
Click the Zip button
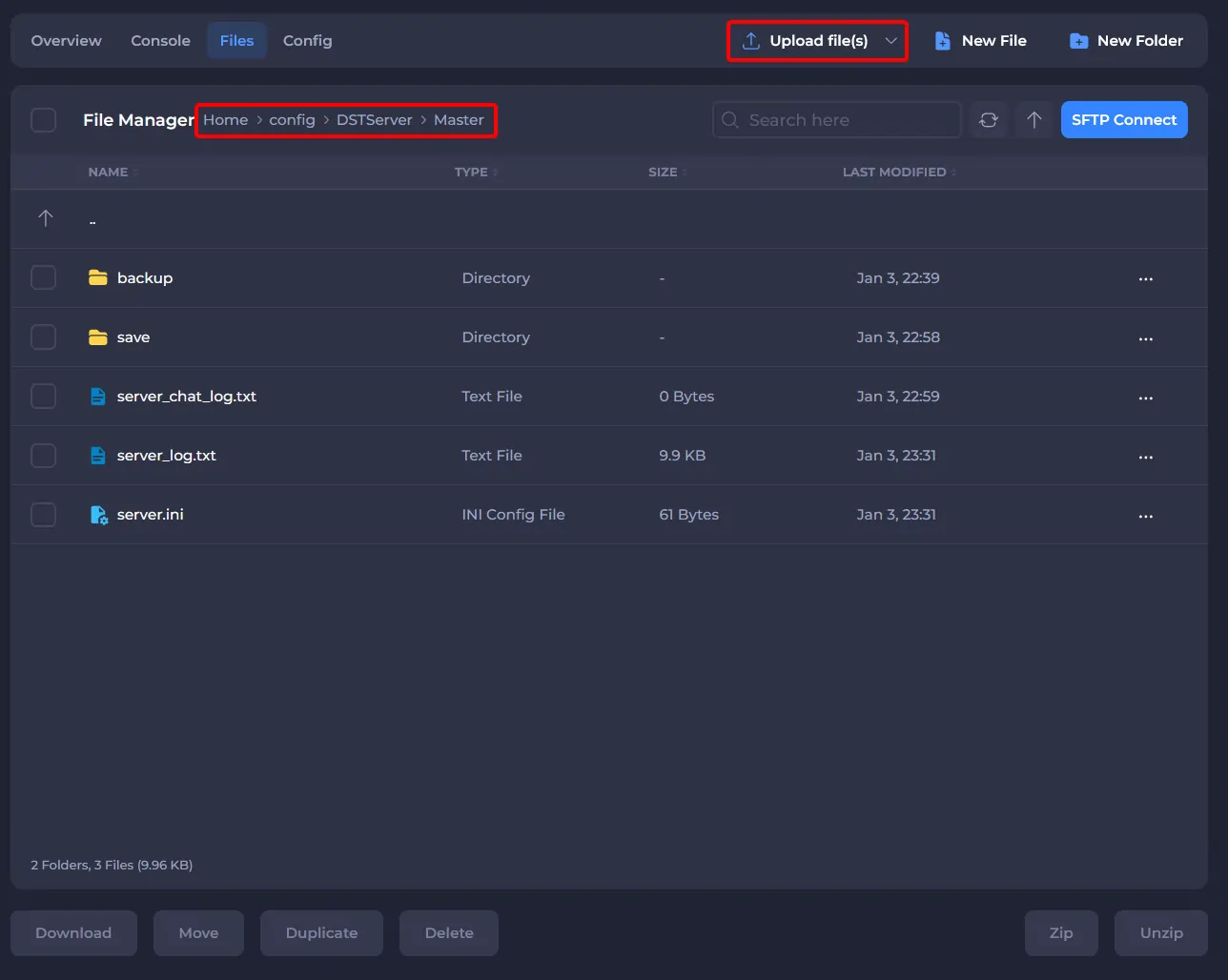coord(1061,933)
